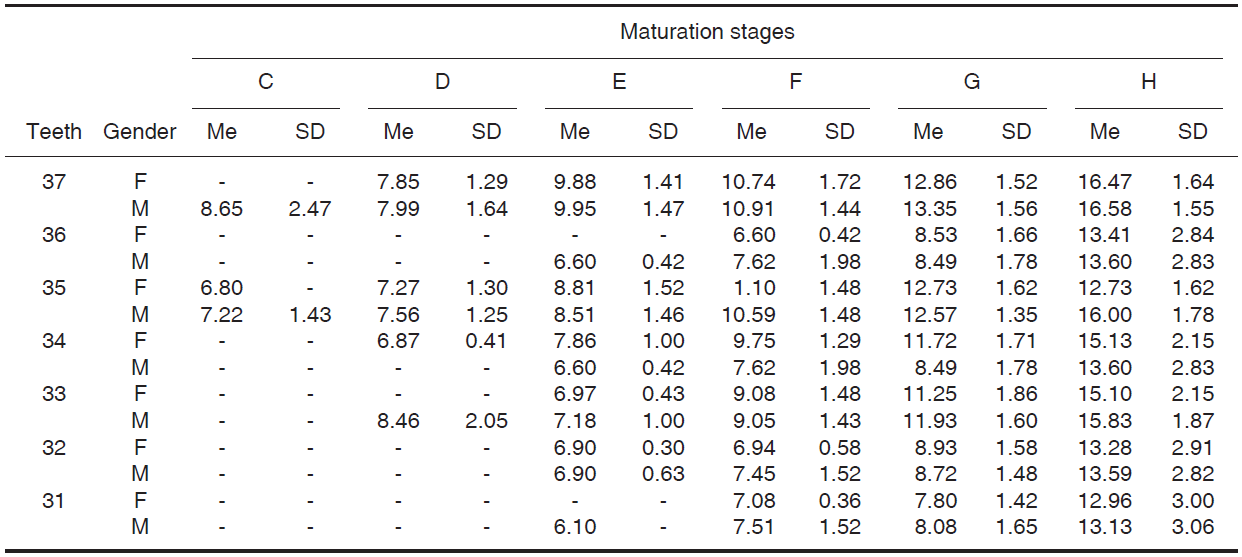Select the 16.47 value cell

click(x=1105, y=183)
